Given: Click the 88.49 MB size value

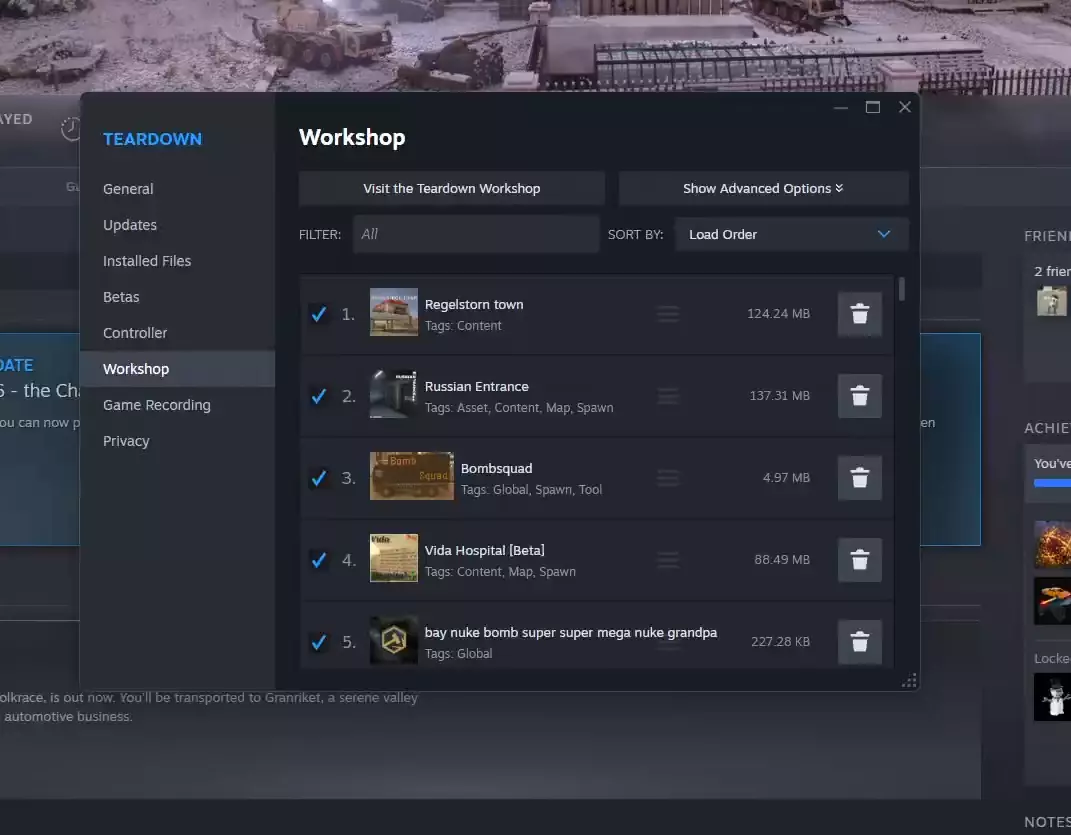Looking at the screenshot, I should 782,560.
